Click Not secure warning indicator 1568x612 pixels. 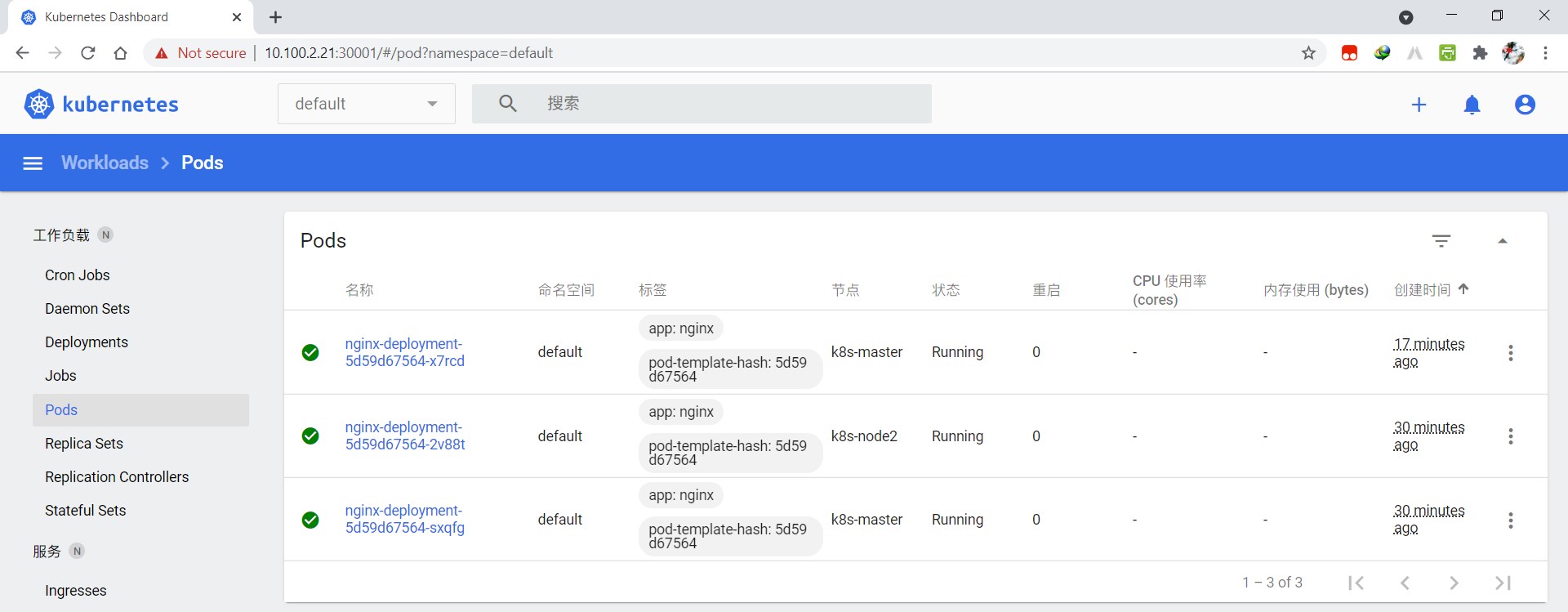[x=200, y=53]
